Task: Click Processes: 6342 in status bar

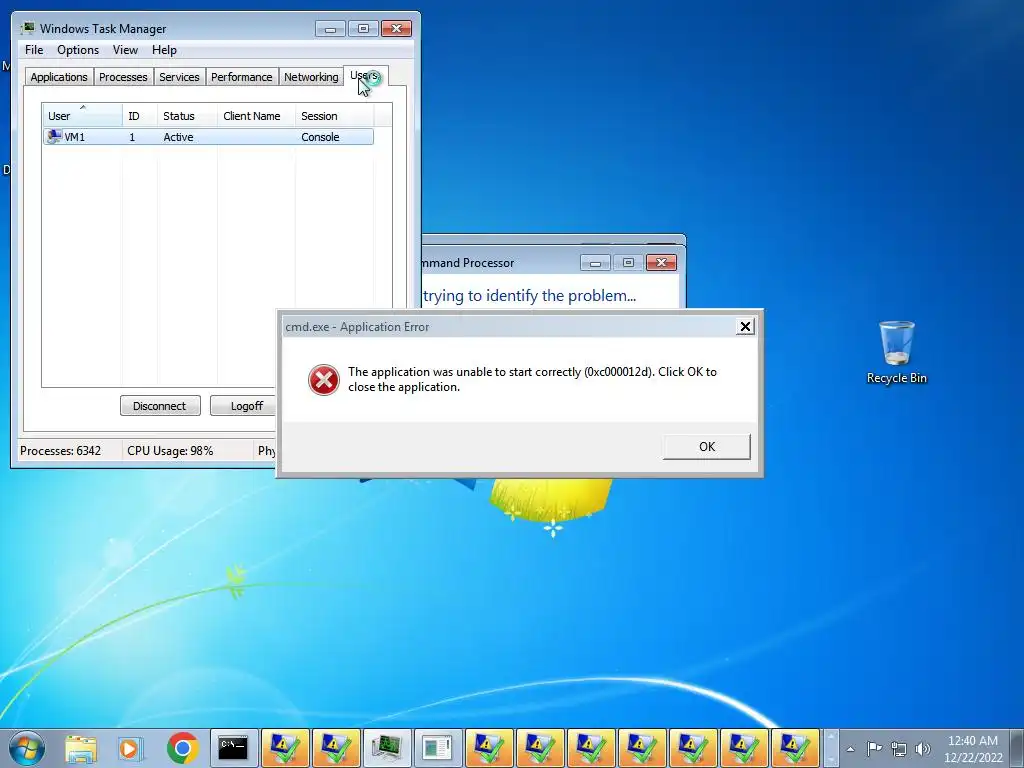Action: 60,451
